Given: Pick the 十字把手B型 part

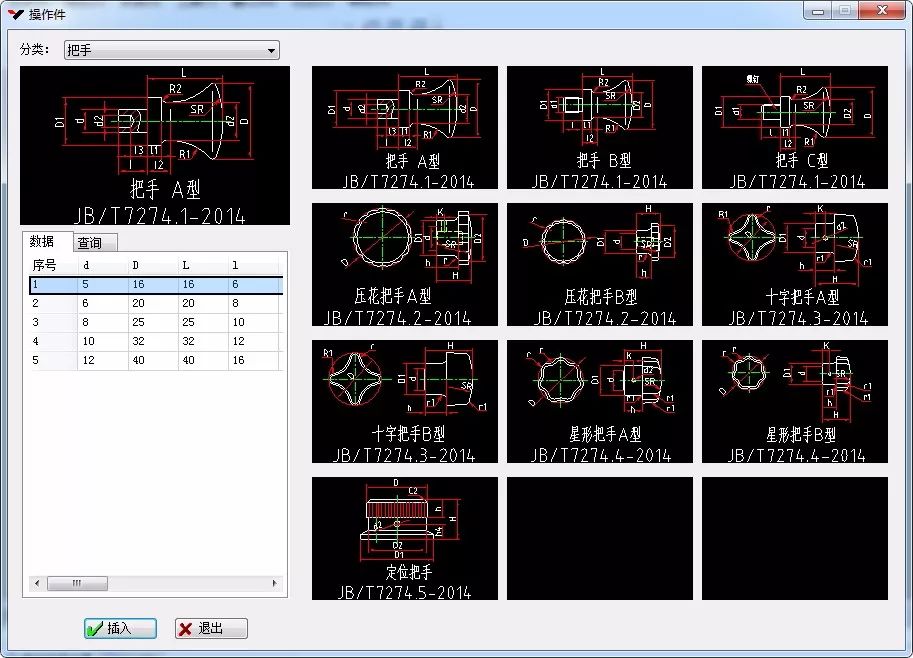Looking at the screenshot, I should pyautogui.click(x=405, y=401).
